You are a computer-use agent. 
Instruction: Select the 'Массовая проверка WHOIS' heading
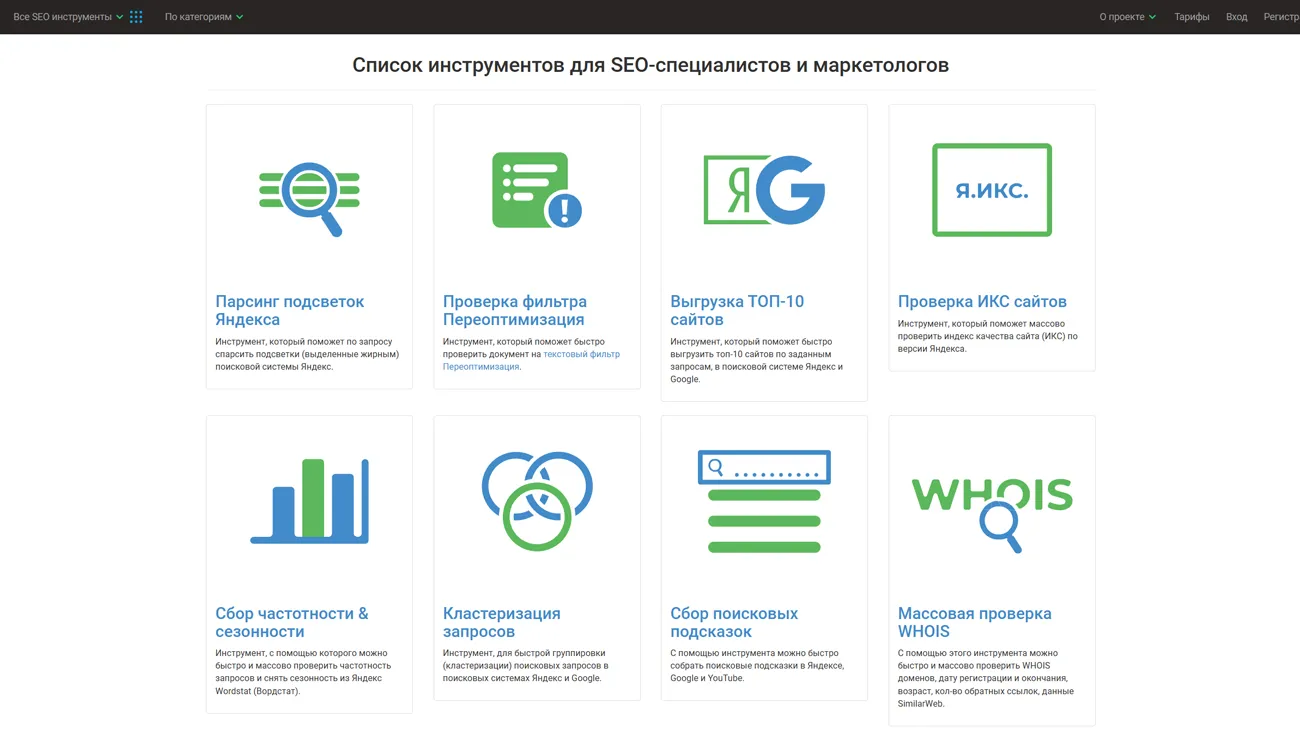974,622
